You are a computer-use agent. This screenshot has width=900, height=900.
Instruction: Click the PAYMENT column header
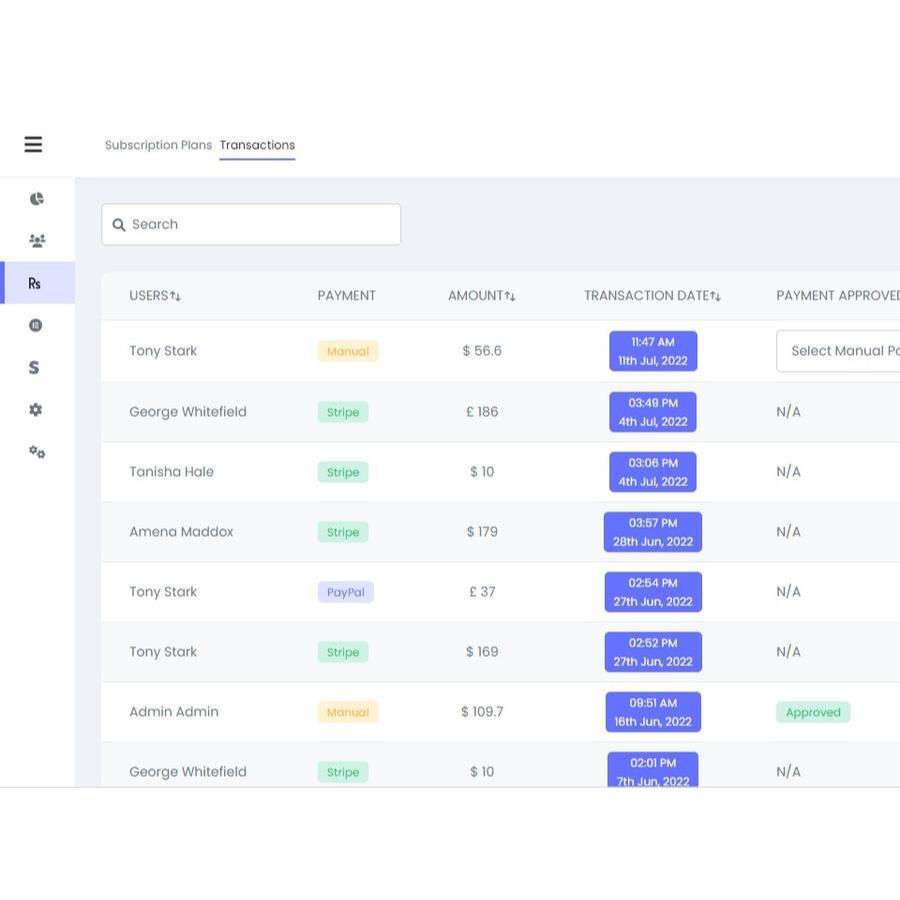click(x=346, y=296)
